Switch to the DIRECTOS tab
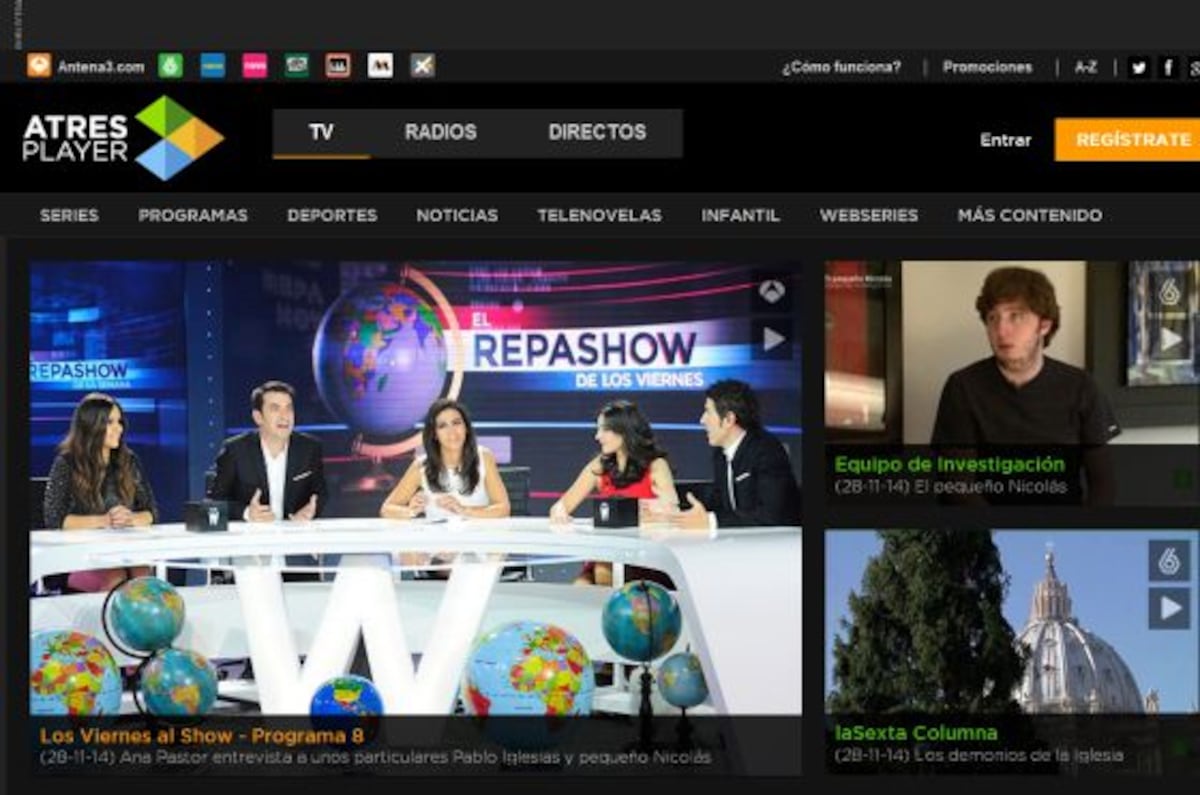Screen dimensions: 1200x795 click(597, 131)
